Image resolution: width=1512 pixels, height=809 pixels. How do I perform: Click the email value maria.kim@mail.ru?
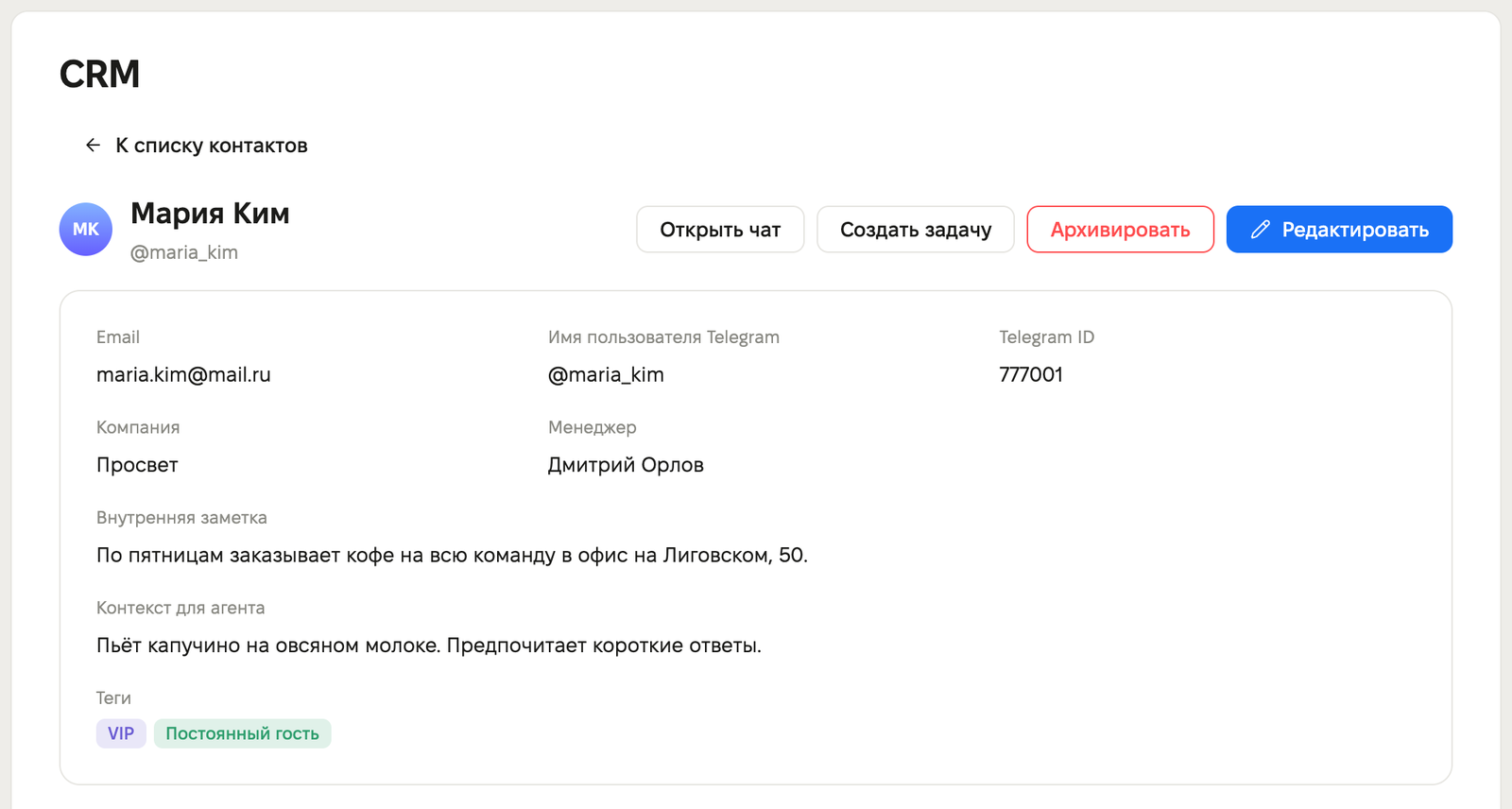[x=183, y=374]
